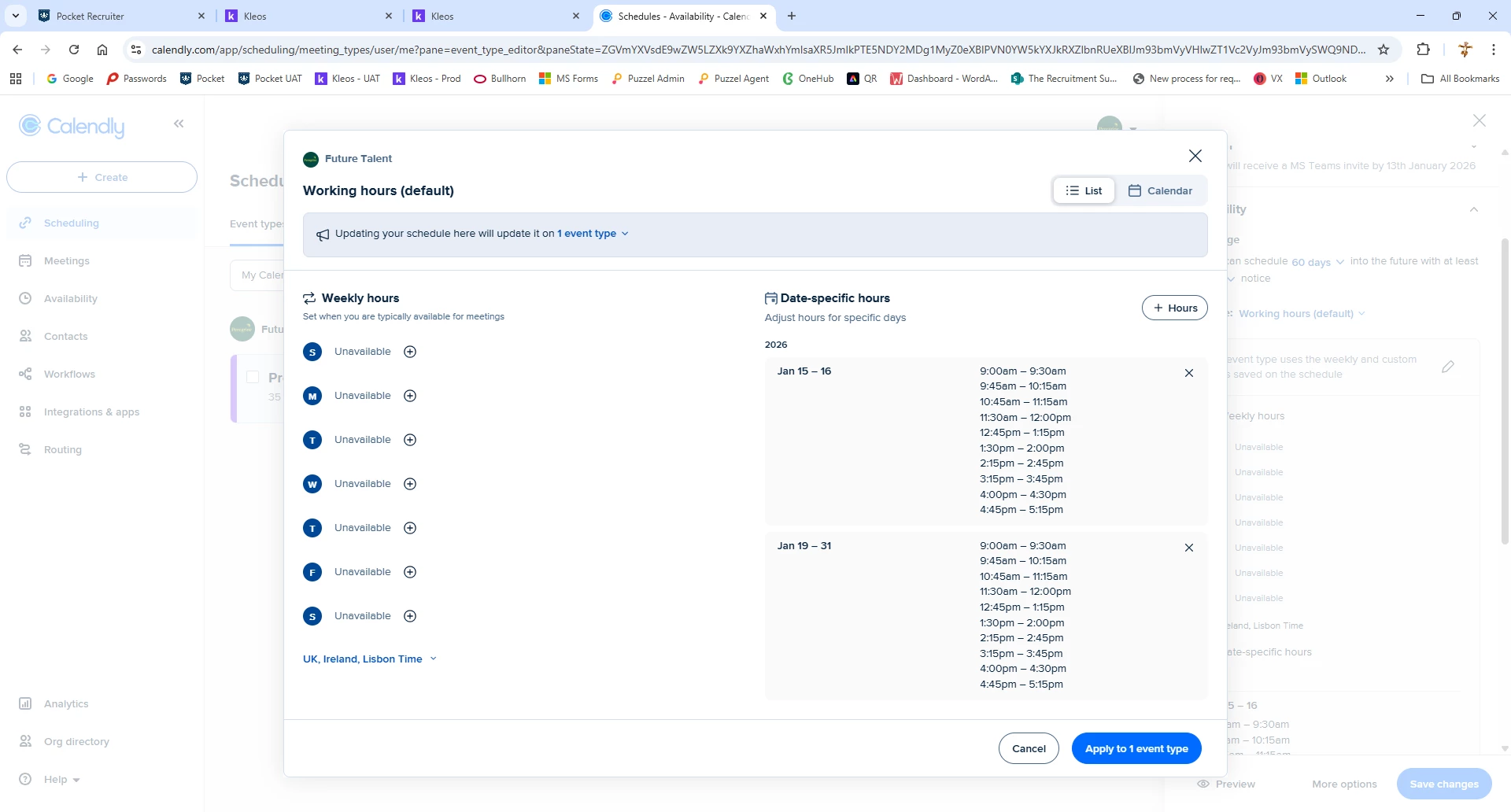This screenshot has height=812, width=1511.
Task: Bookmark this page with star icon
Action: [1384, 50]
